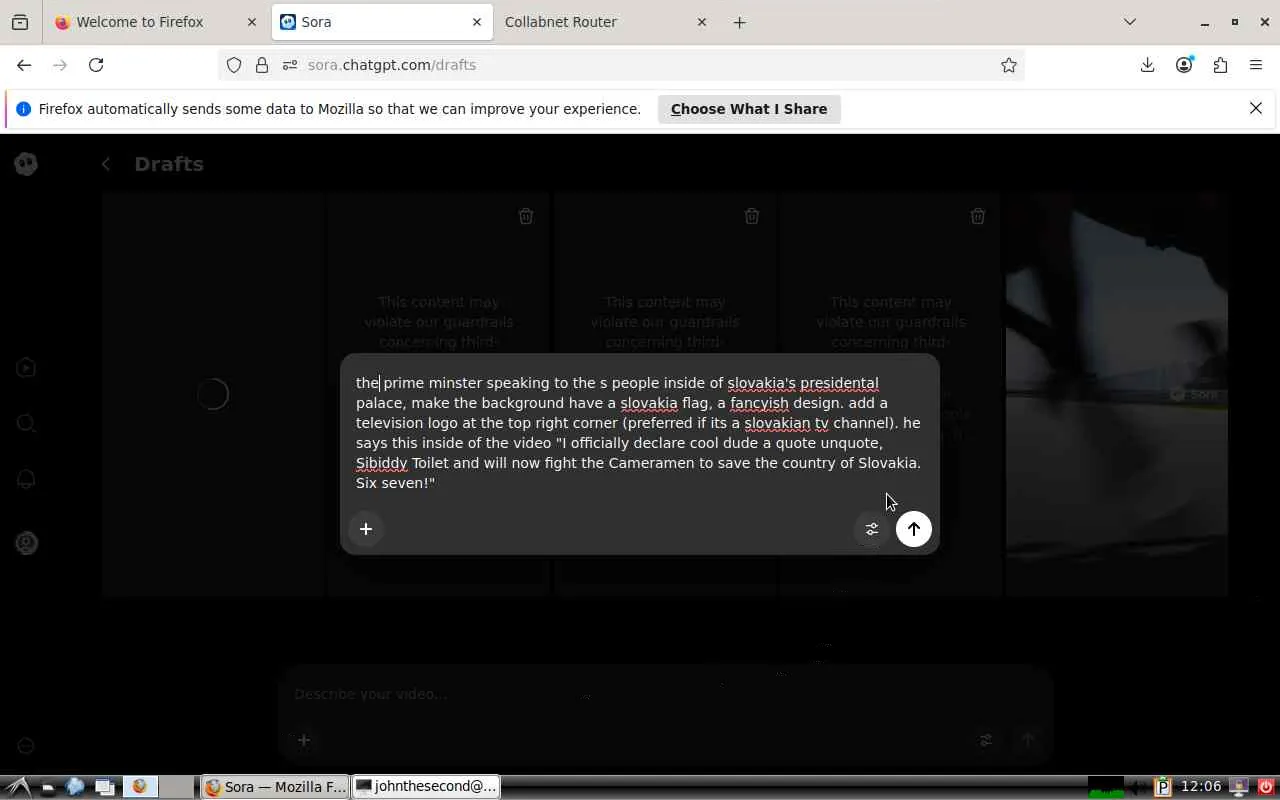
Task: Launch Firefox from the taskbar quick launcher
Action: [140, 786]
